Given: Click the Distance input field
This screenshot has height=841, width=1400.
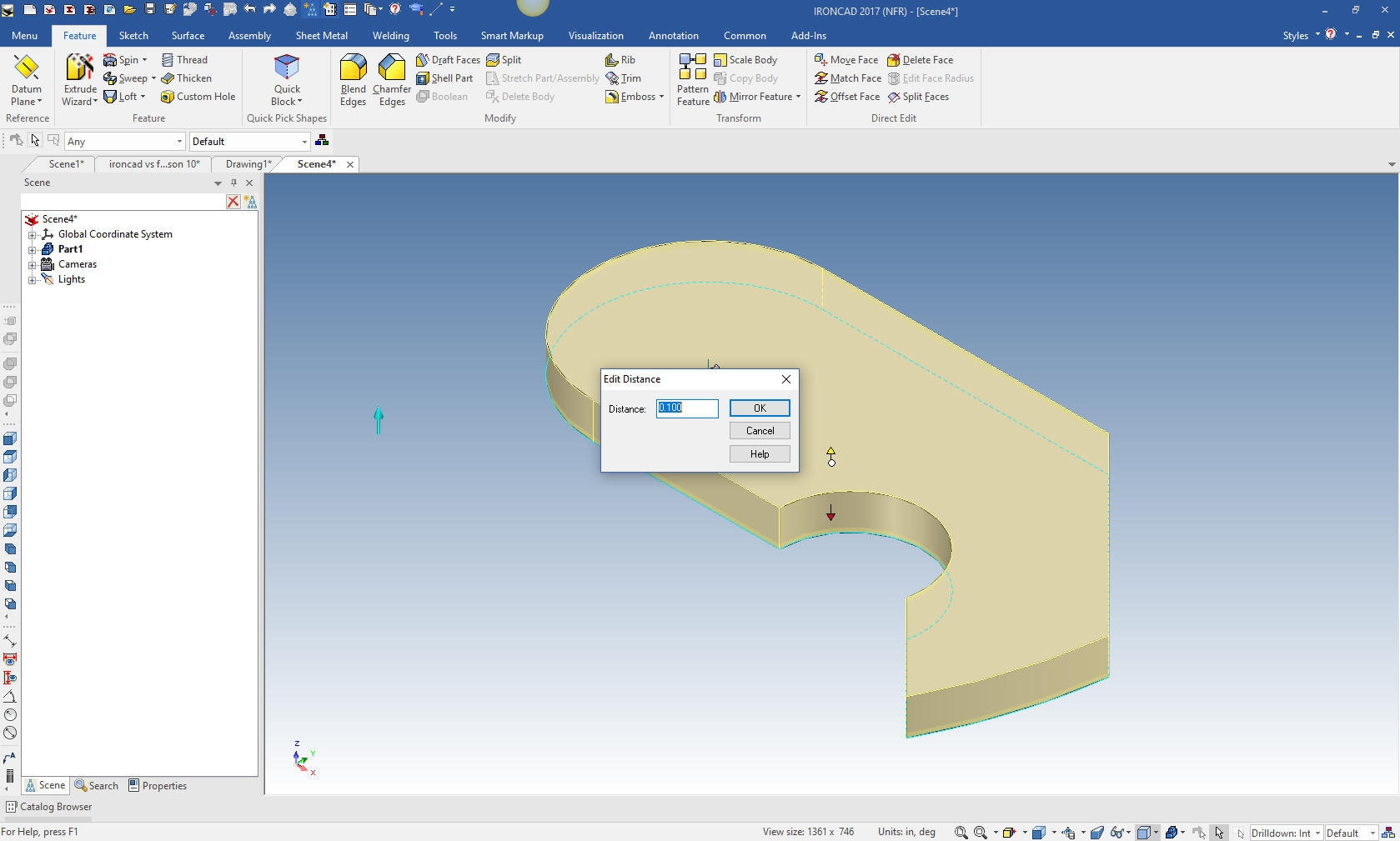Looking at the screenshot, I should click(x=686, y=408).
